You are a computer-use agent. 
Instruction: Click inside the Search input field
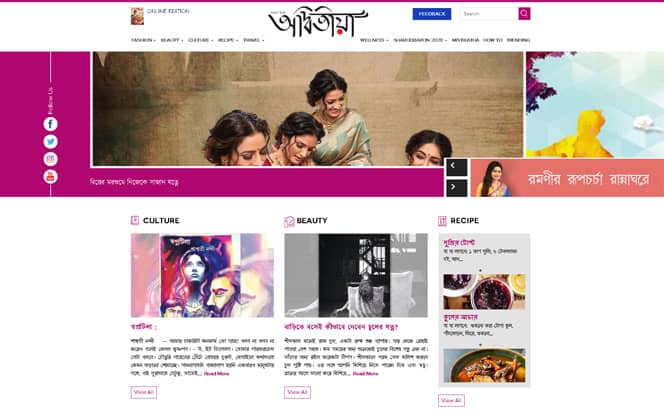click(489, 14)
